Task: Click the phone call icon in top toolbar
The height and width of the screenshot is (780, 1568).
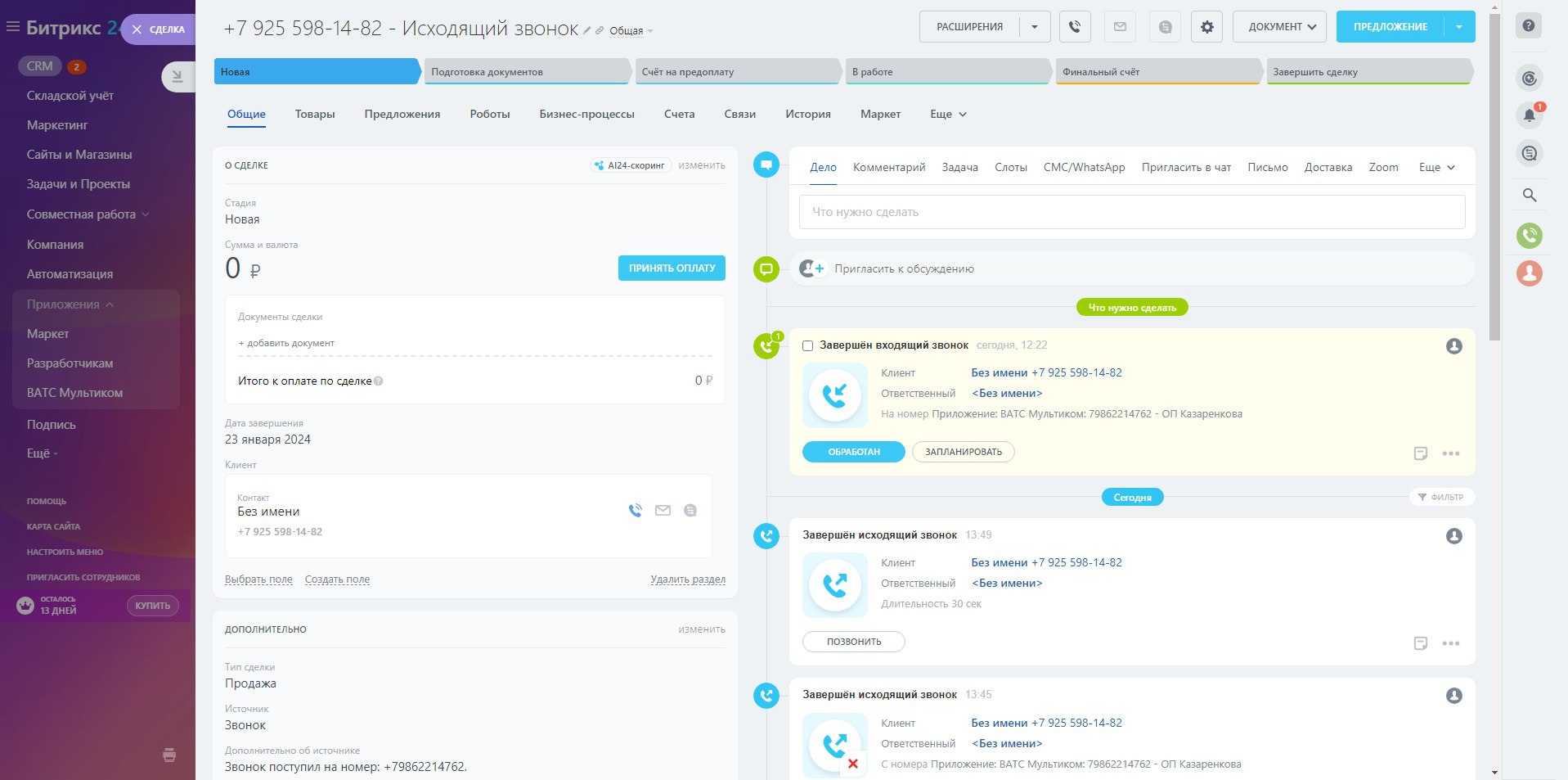Action: pos(1075,27)
